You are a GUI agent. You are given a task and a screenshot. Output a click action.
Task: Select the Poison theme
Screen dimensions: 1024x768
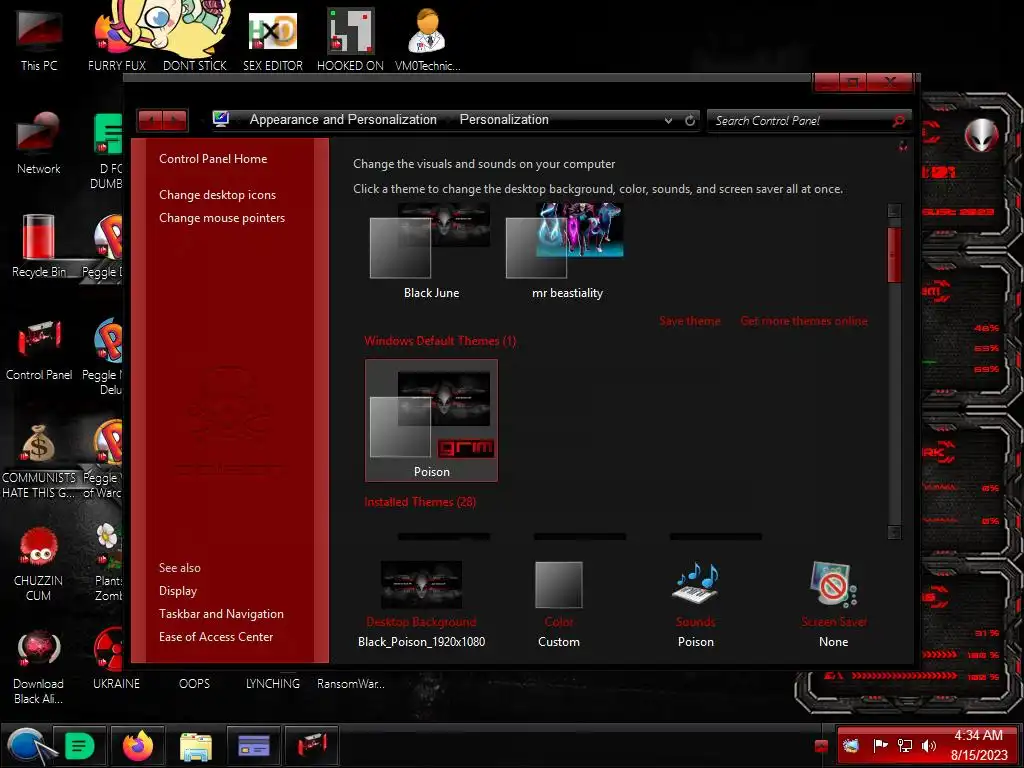coord(431,420)
